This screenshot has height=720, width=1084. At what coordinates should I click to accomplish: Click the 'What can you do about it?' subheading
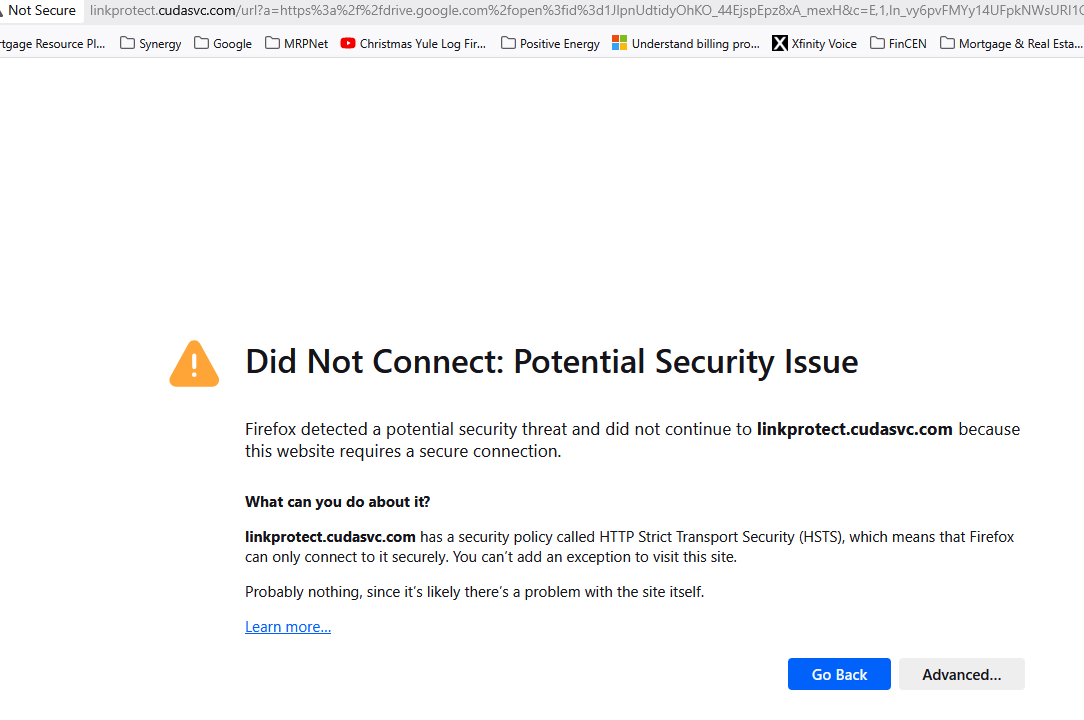click(x=337, y=501)
